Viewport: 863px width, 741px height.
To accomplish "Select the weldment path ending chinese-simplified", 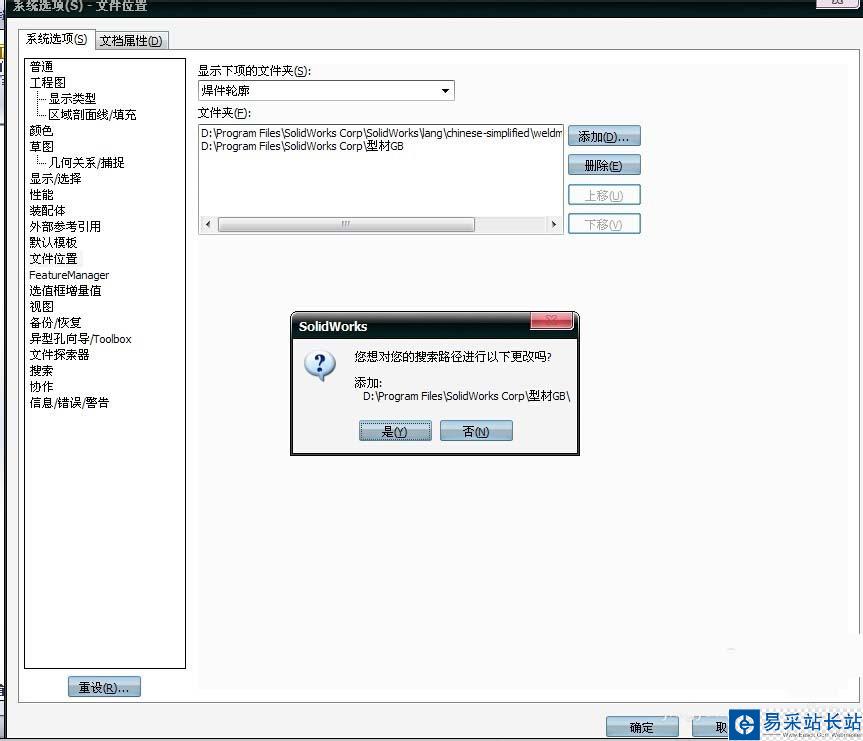I will 381,133.
